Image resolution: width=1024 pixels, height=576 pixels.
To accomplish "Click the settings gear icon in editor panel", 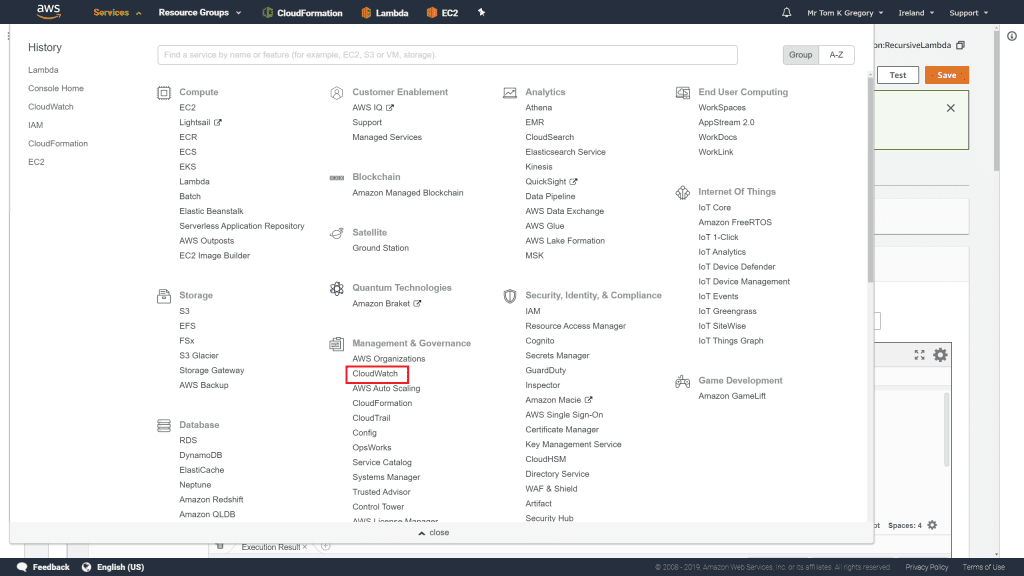I will 940,355.
